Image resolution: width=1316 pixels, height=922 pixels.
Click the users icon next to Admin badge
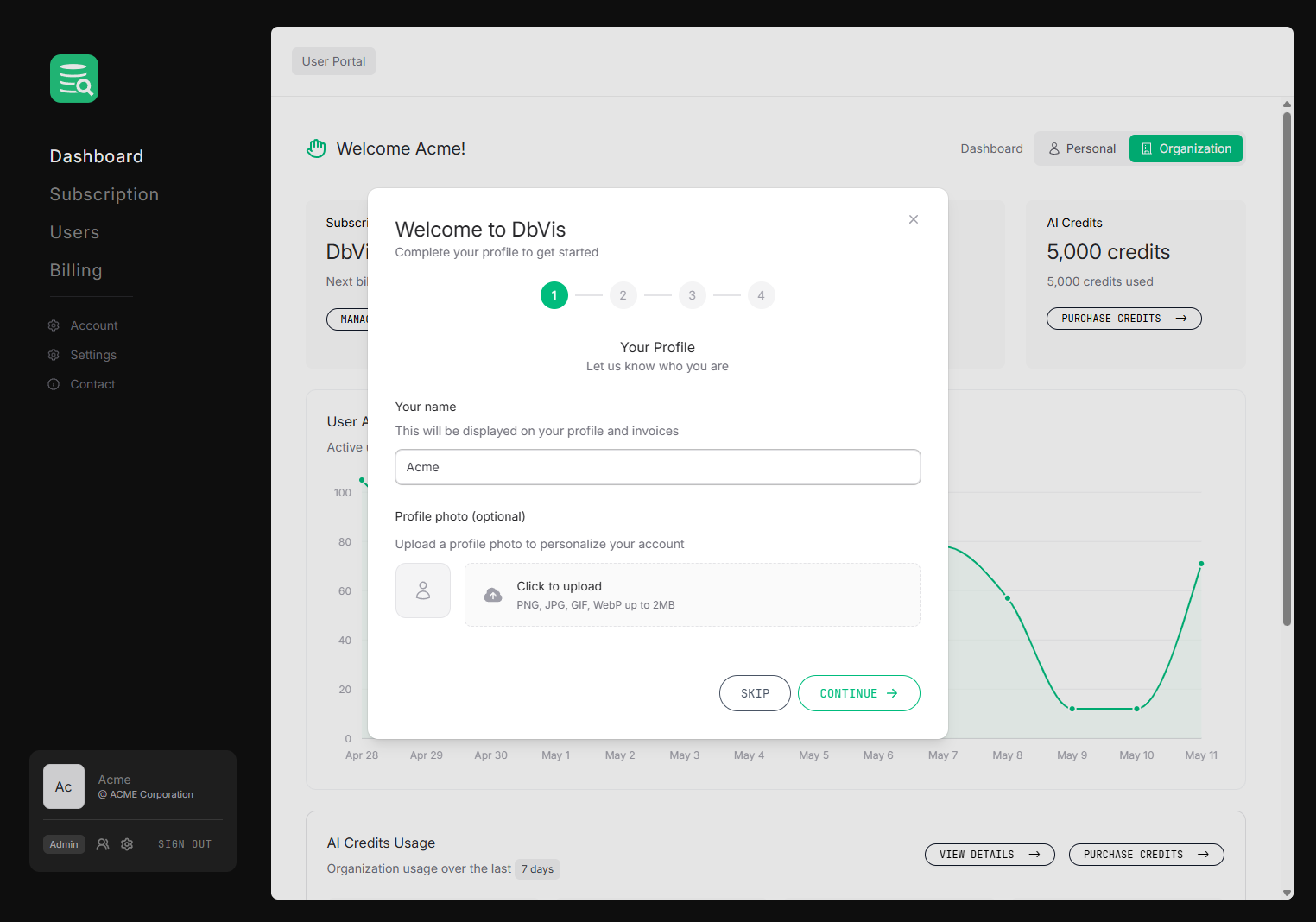[x=103, y=844]
